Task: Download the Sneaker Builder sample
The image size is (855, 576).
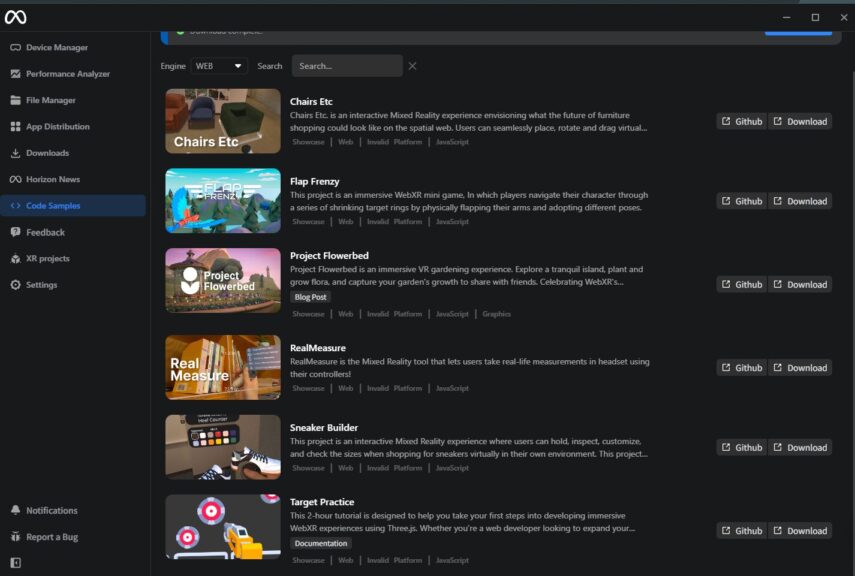Action: click(x=800, y=448)
